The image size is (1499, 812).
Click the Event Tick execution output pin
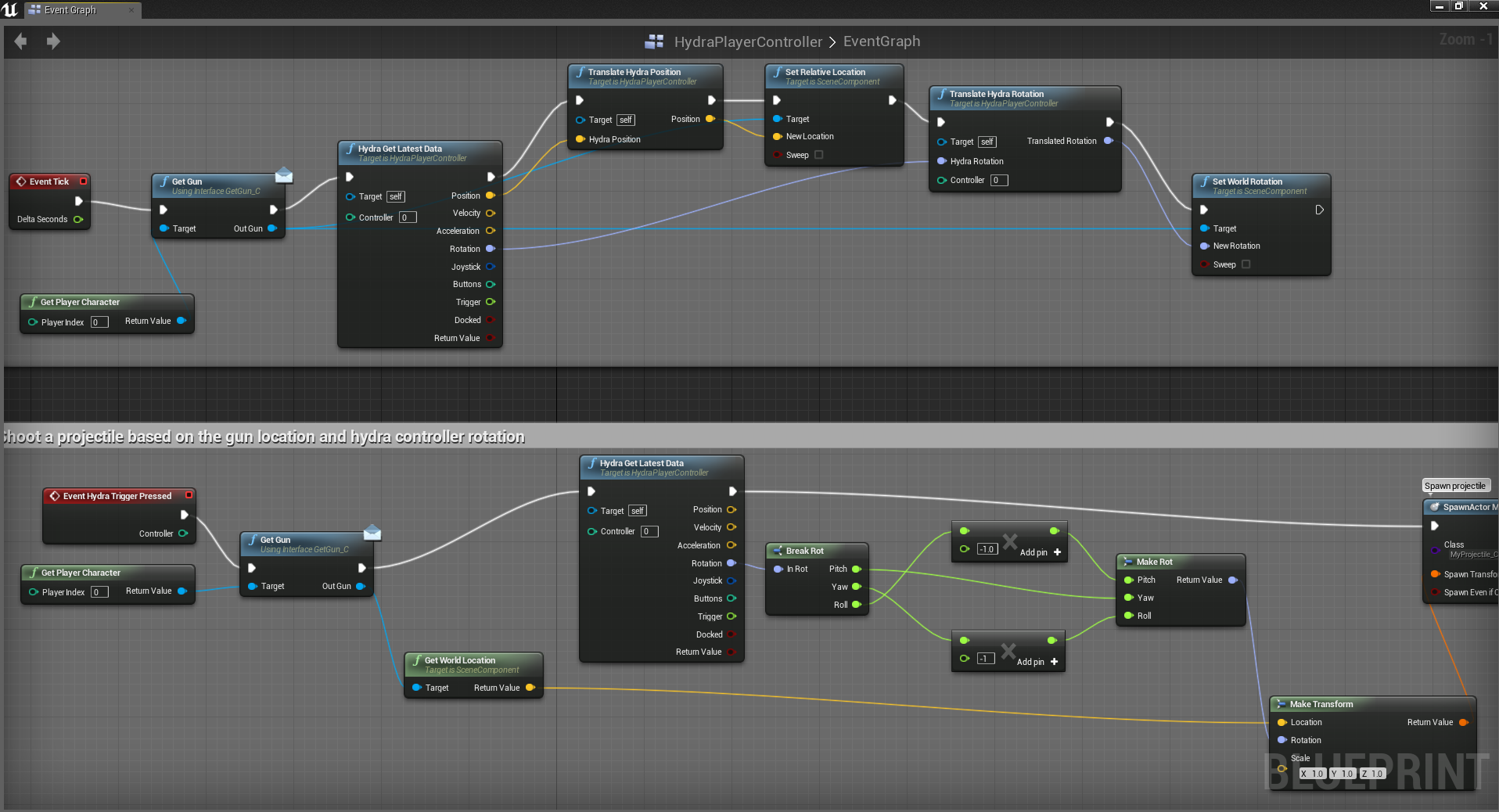(x=78, y=201)
